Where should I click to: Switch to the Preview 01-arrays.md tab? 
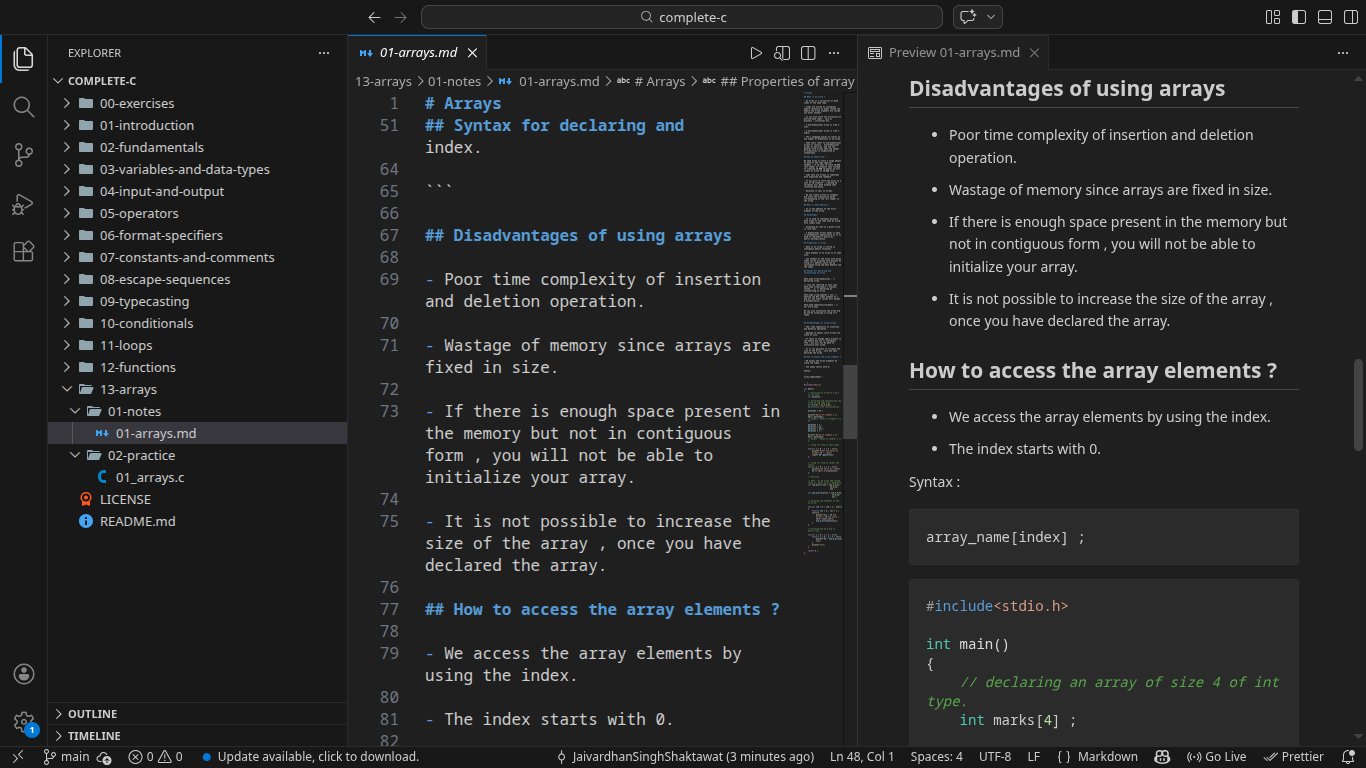[x=953, y=53]
